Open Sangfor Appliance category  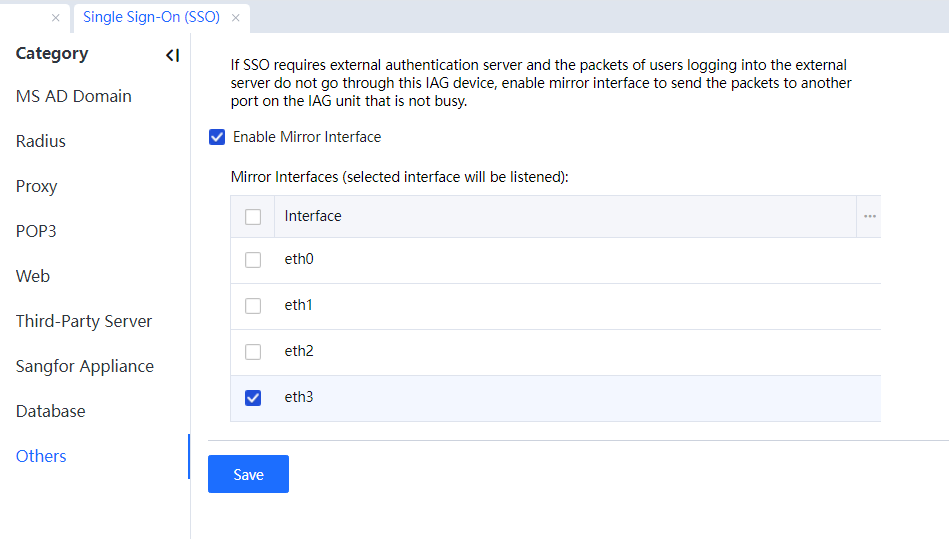tap(85, 366)
